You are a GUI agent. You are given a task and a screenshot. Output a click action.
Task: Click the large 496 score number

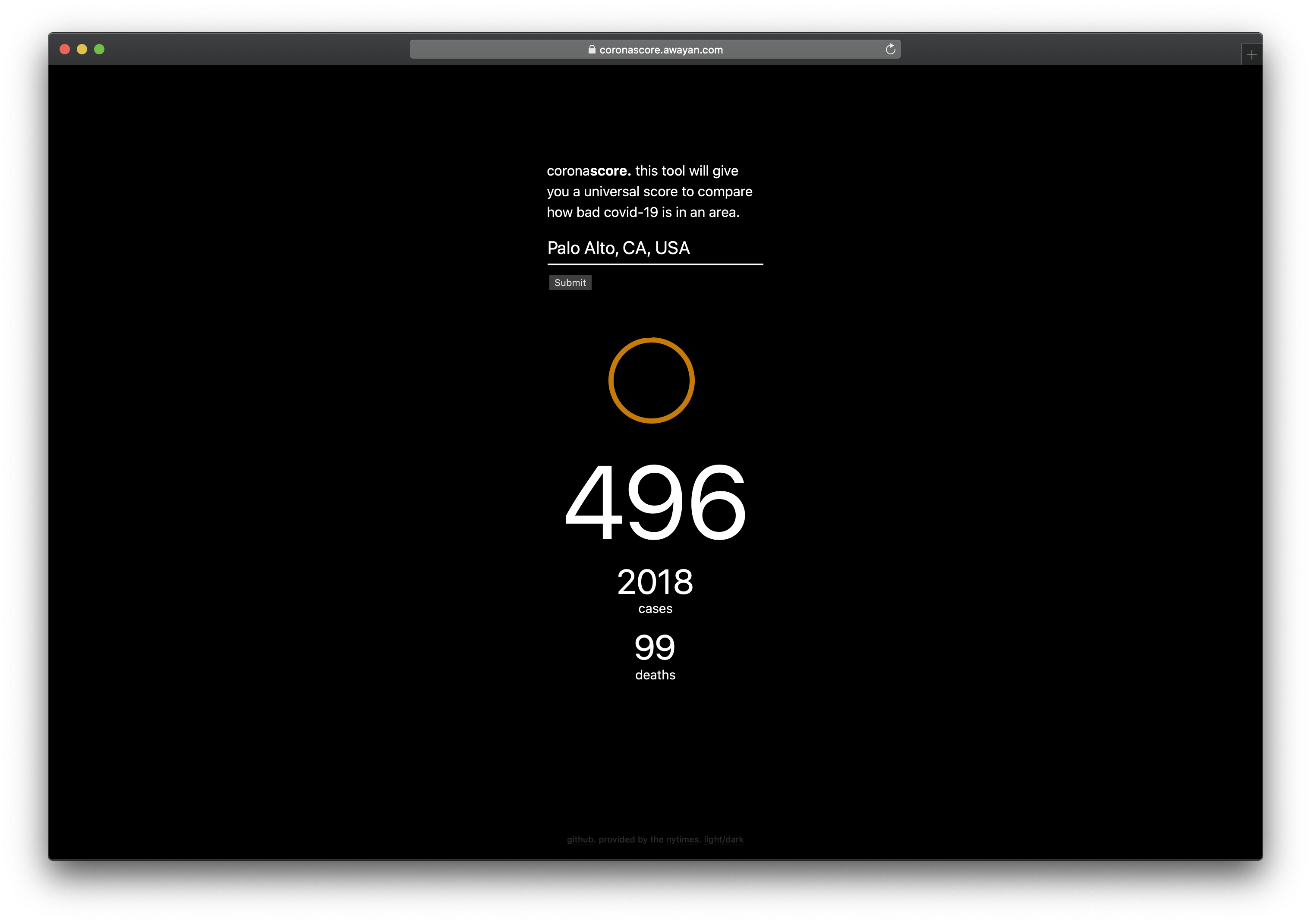click(x=655, y=502)
